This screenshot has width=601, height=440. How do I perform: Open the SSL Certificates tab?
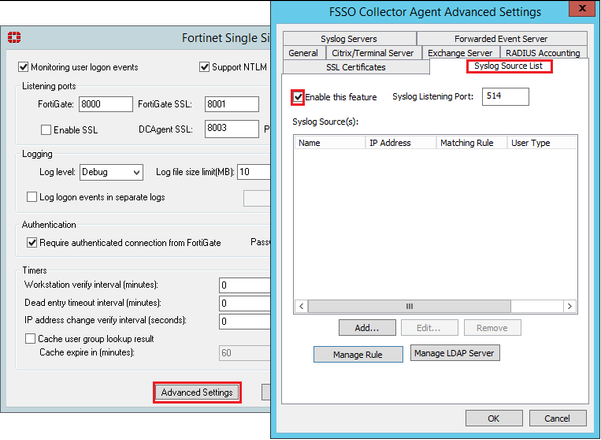tap(356, 67)
